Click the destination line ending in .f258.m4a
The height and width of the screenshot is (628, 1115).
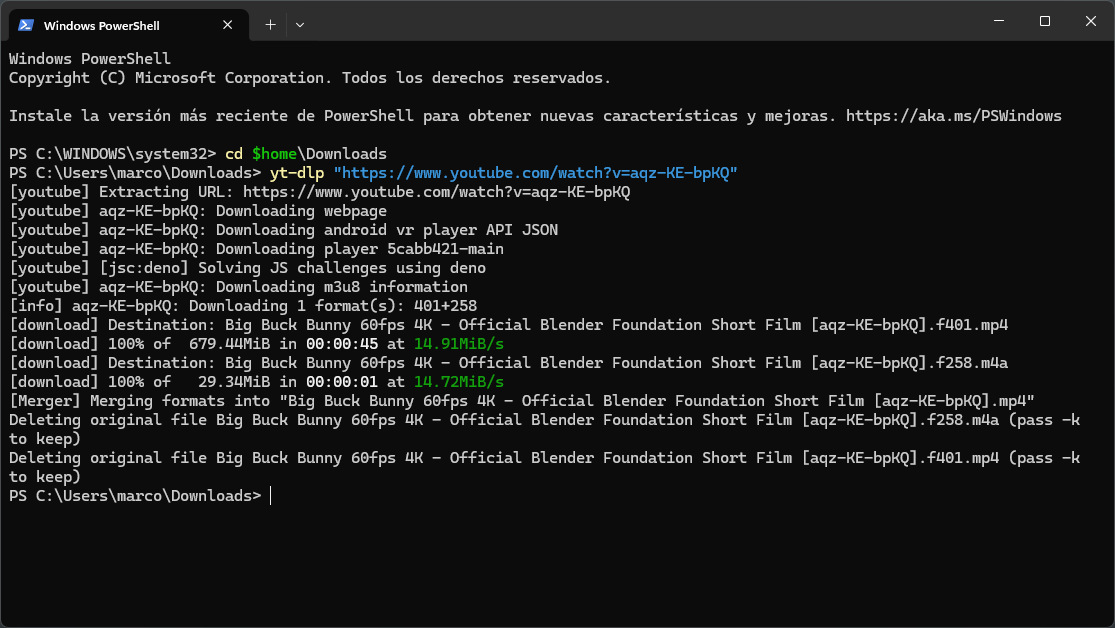[508, 363]
